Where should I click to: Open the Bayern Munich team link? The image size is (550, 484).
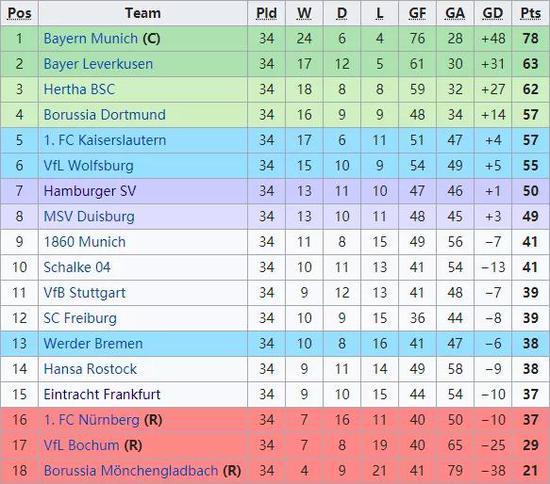(x=90, y=39)
